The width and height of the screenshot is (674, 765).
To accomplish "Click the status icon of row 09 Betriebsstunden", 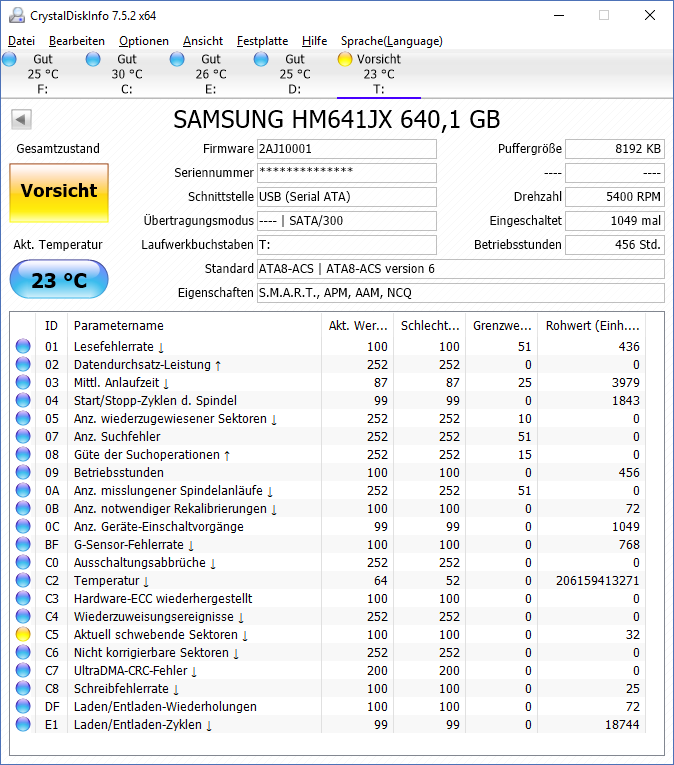I will pos(23,472).
